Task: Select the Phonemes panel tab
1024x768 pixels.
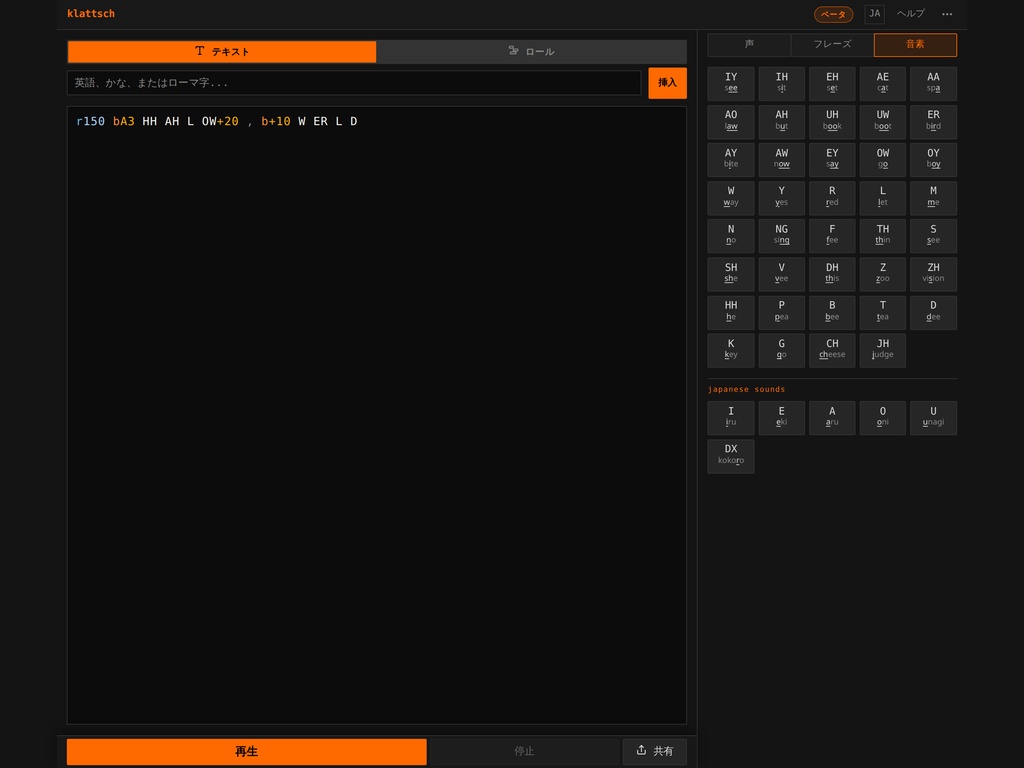Action: click(915, 44)
